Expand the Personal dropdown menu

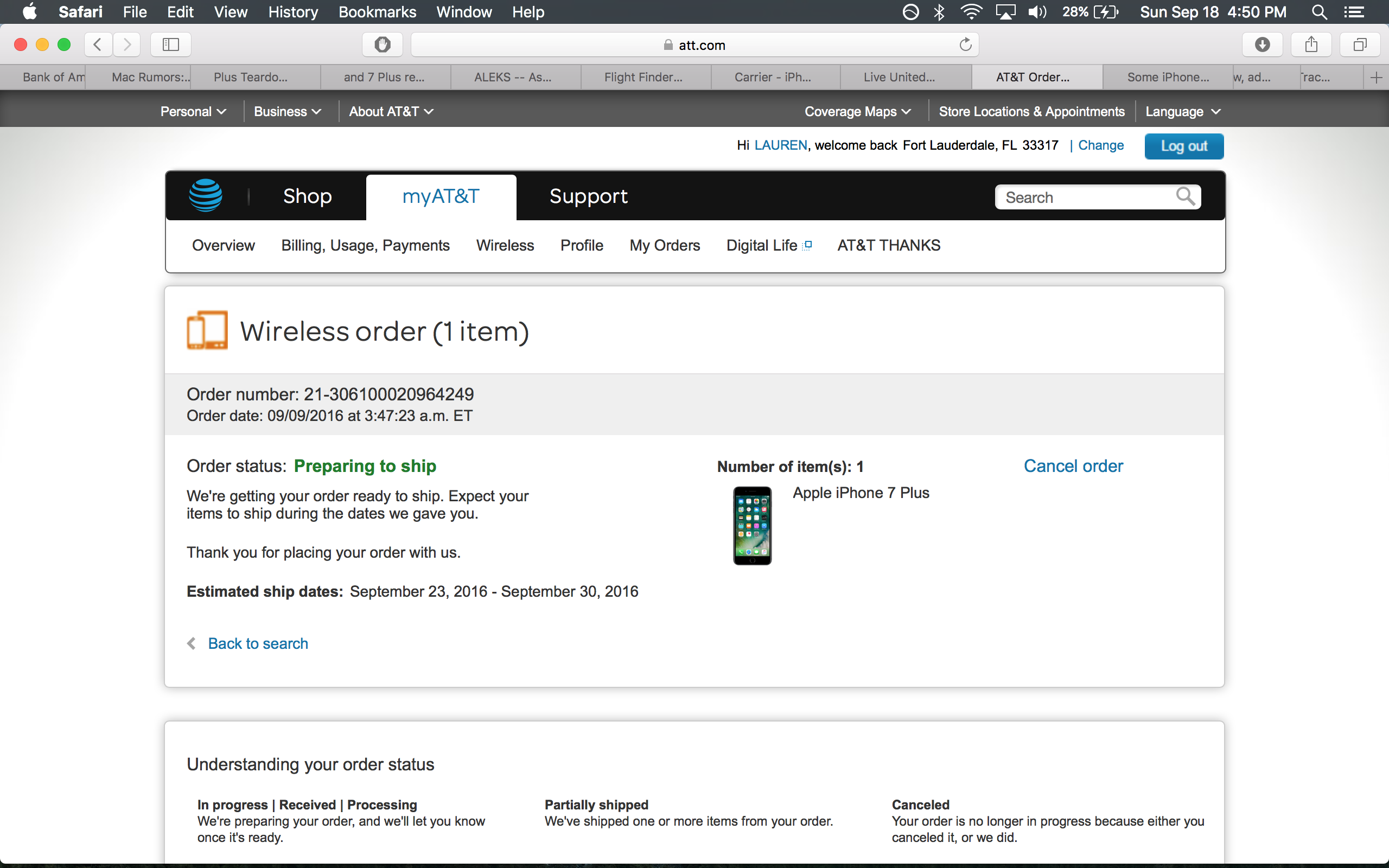[x=193, y=111]
